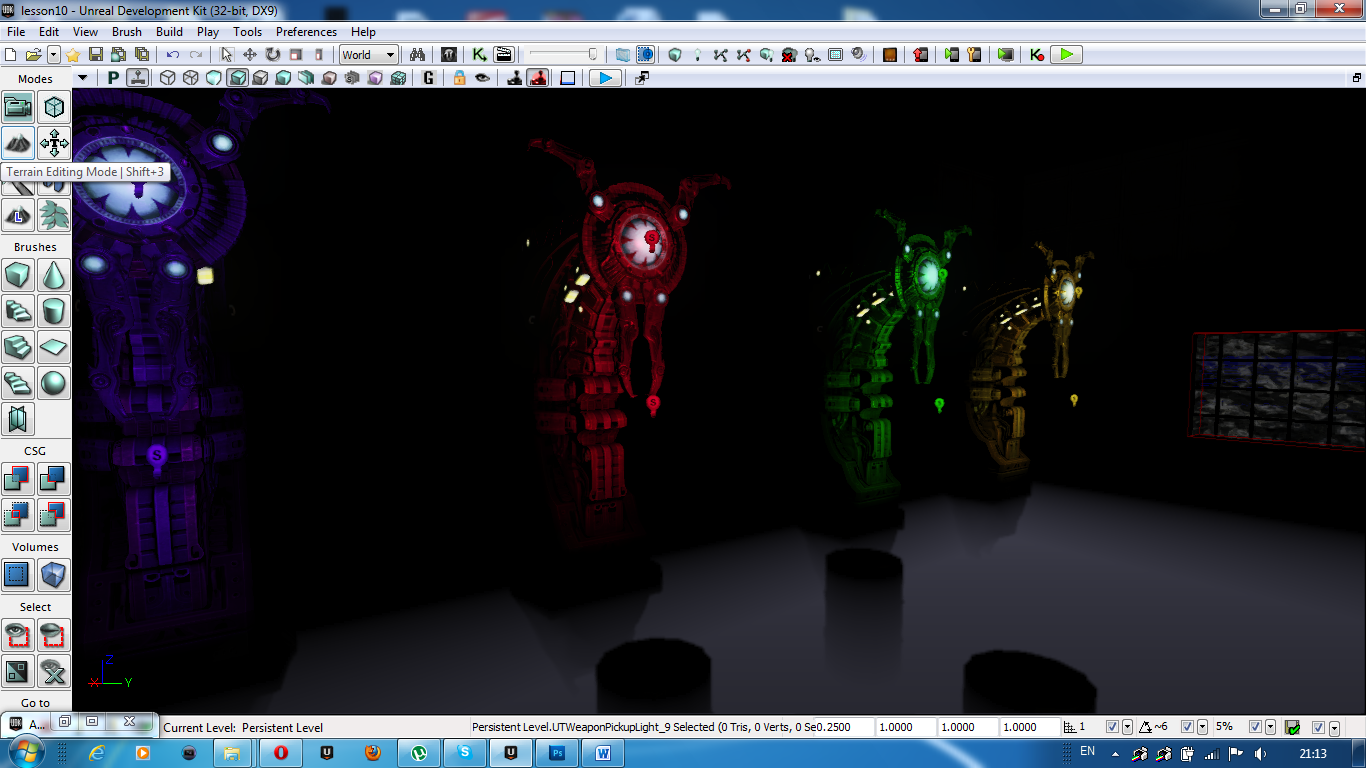This screenshot has height=768, width=1366.
Task: Play level in editor green arrow
Action: coord(1067,55)
